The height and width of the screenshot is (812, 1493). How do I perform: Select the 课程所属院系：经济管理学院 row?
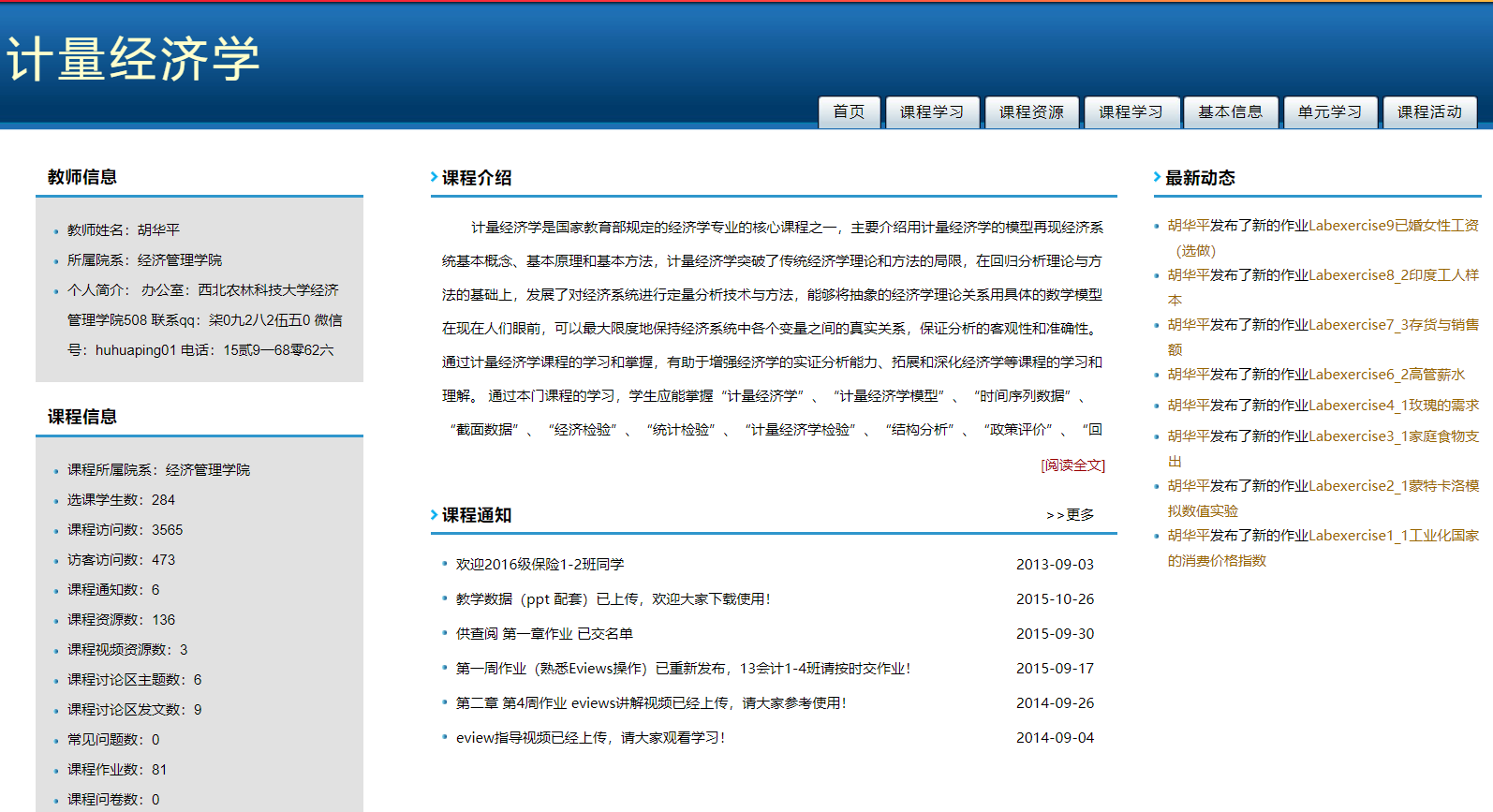[158, 470]
